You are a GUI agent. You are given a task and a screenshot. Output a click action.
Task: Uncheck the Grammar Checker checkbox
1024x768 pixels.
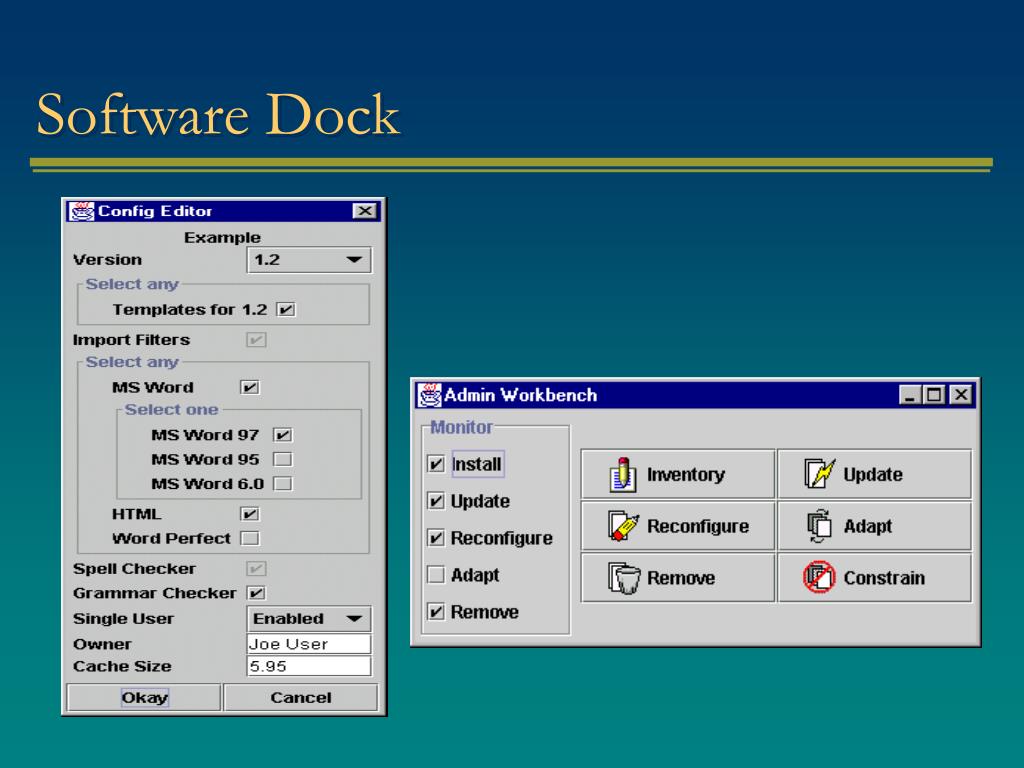coord(256,593)
